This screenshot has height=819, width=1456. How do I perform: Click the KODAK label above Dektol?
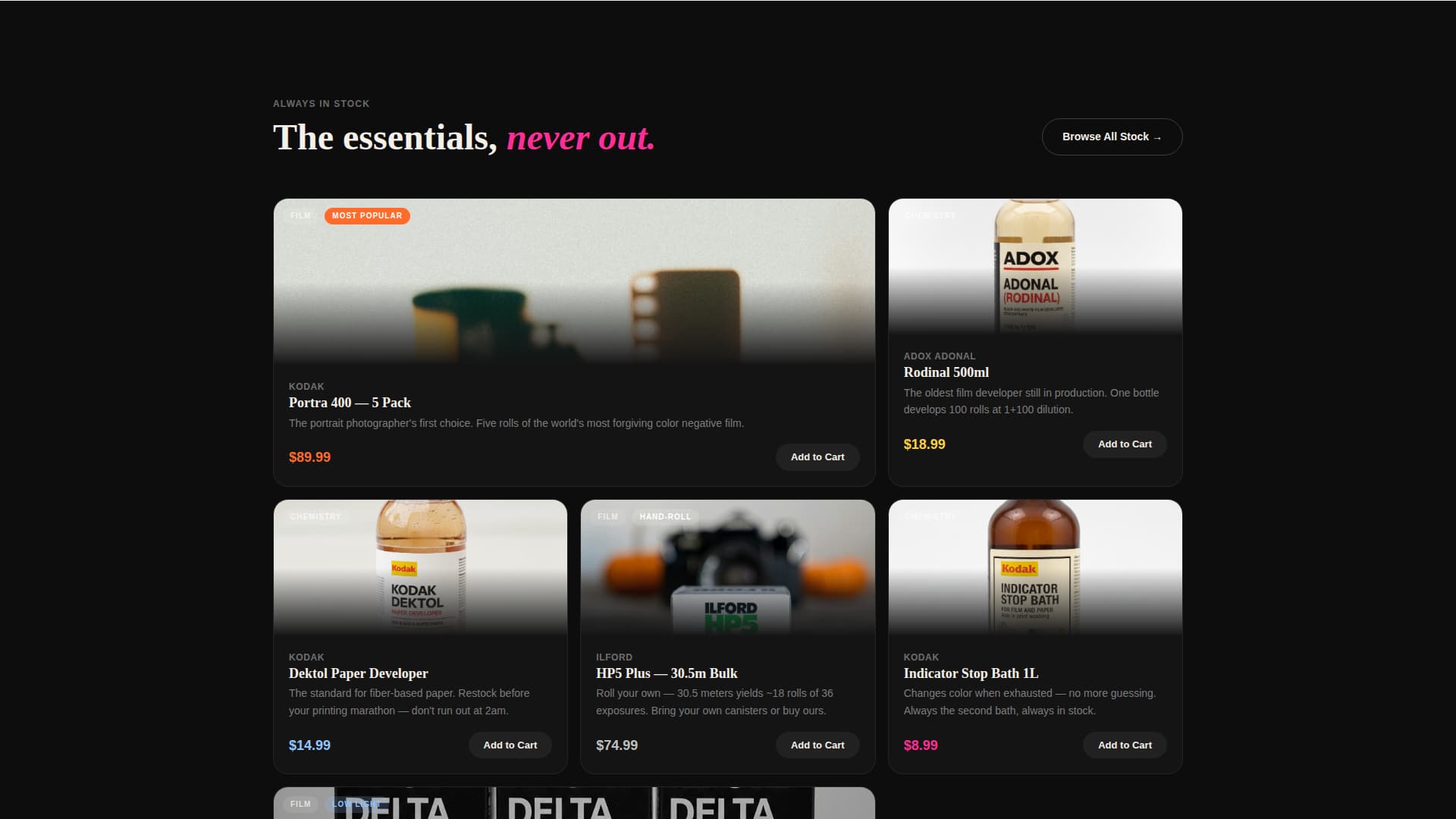click(x=306, y=657)
